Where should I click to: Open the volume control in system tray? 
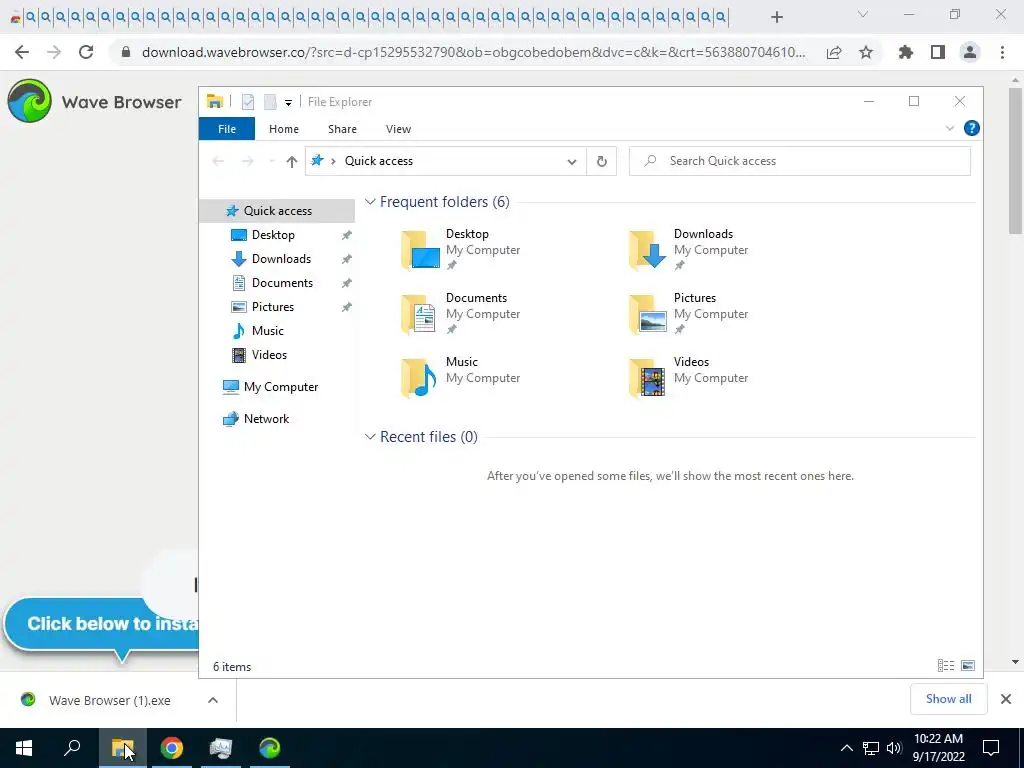click(x=894, y=748)
